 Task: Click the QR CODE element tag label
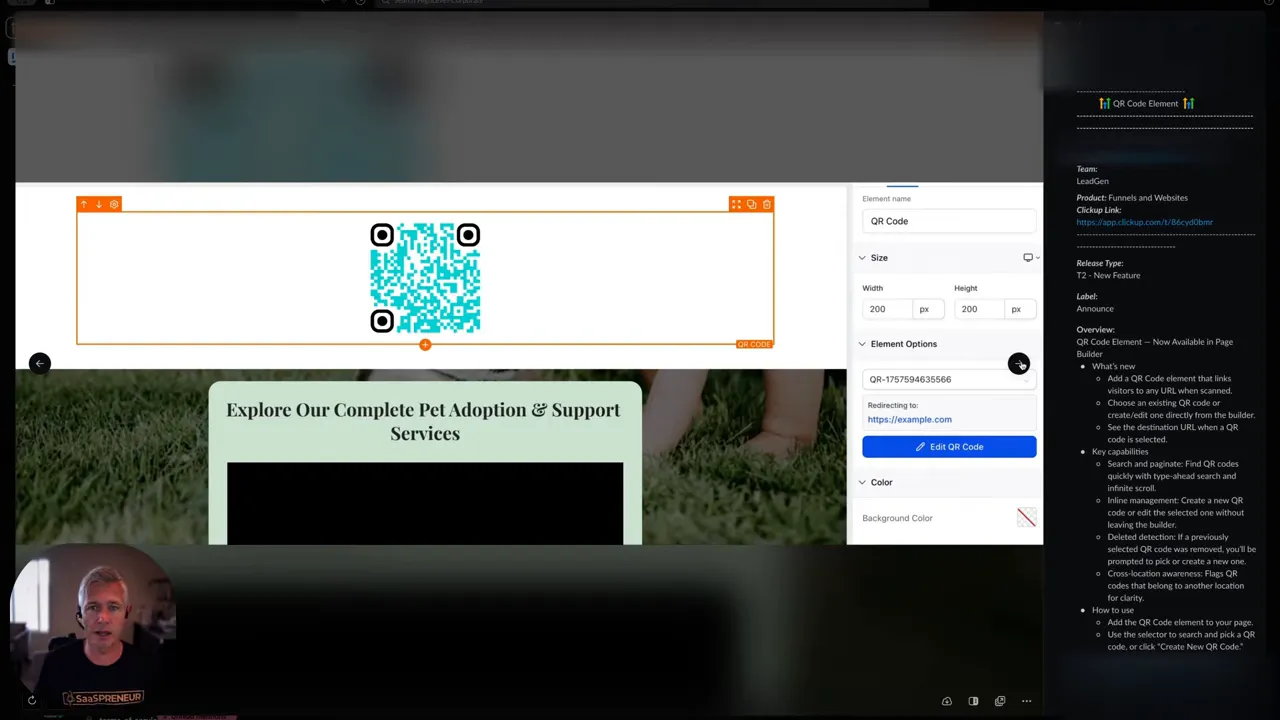point(754,344)
